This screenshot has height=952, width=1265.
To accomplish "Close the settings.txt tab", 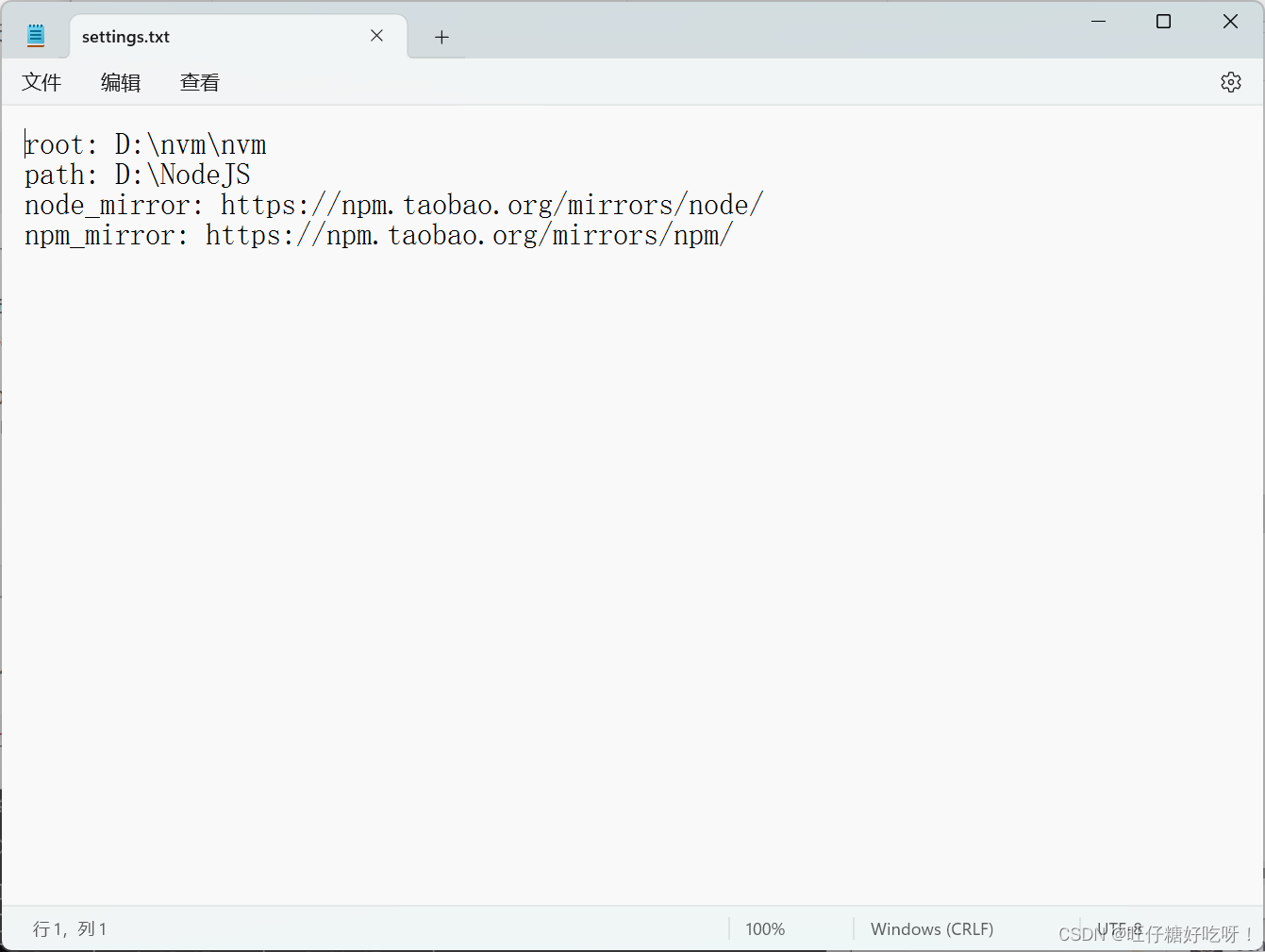I will pyautogui.click(x=376, y=36).
